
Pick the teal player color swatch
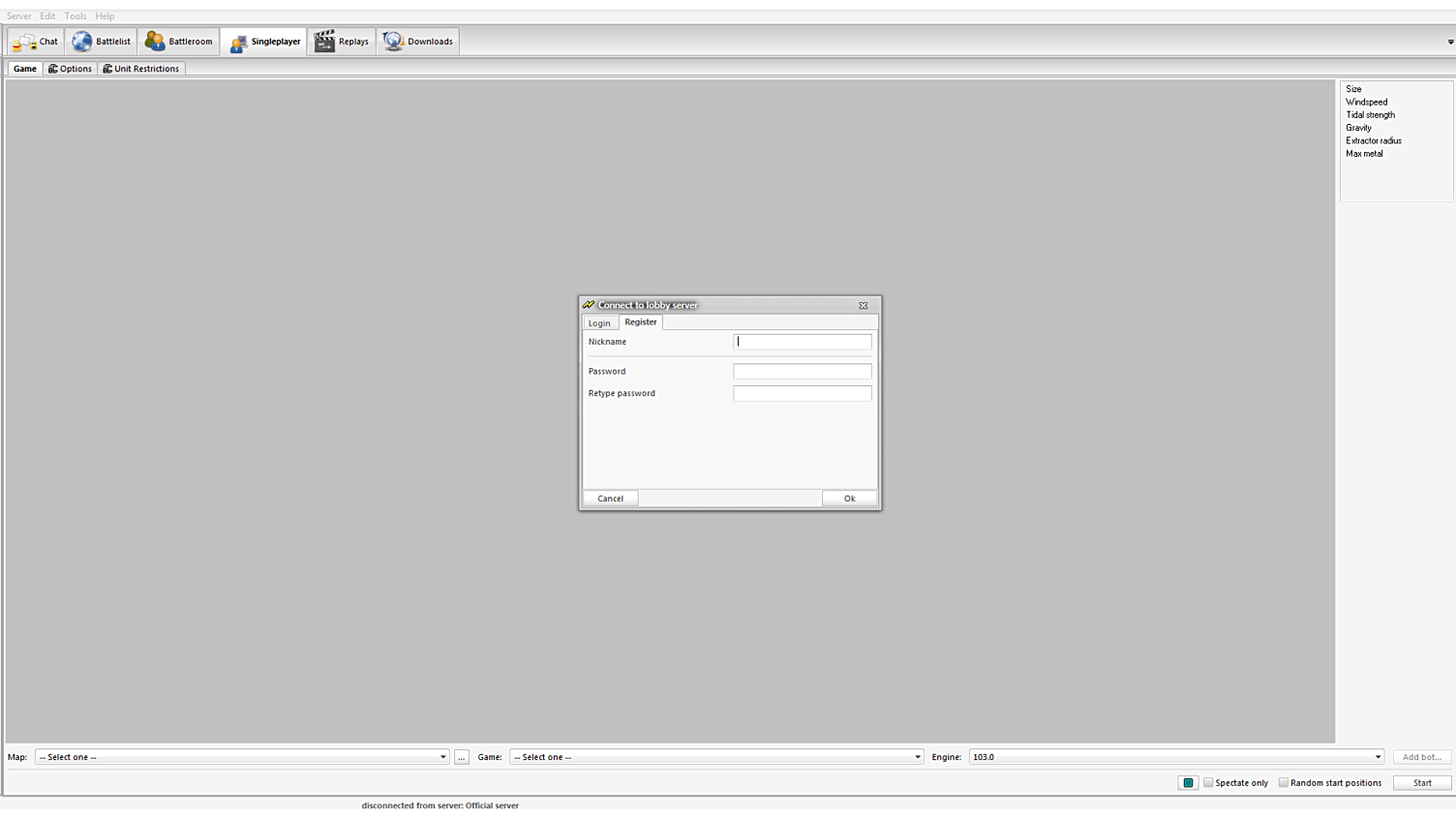tap(1188, 782)
